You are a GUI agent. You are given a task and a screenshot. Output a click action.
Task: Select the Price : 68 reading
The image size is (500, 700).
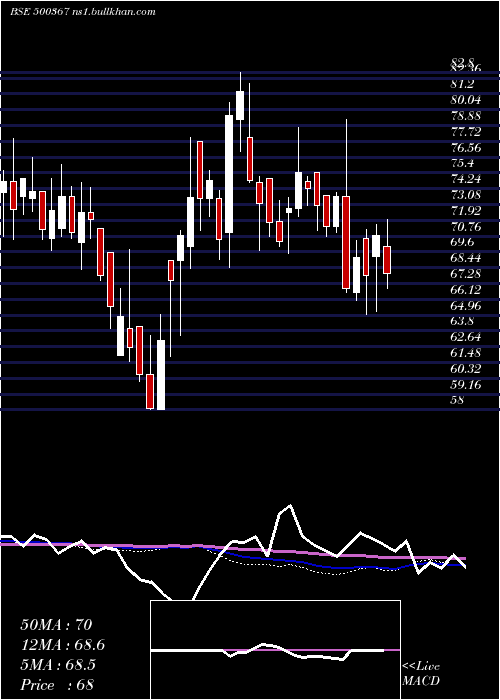pos(57,685)
